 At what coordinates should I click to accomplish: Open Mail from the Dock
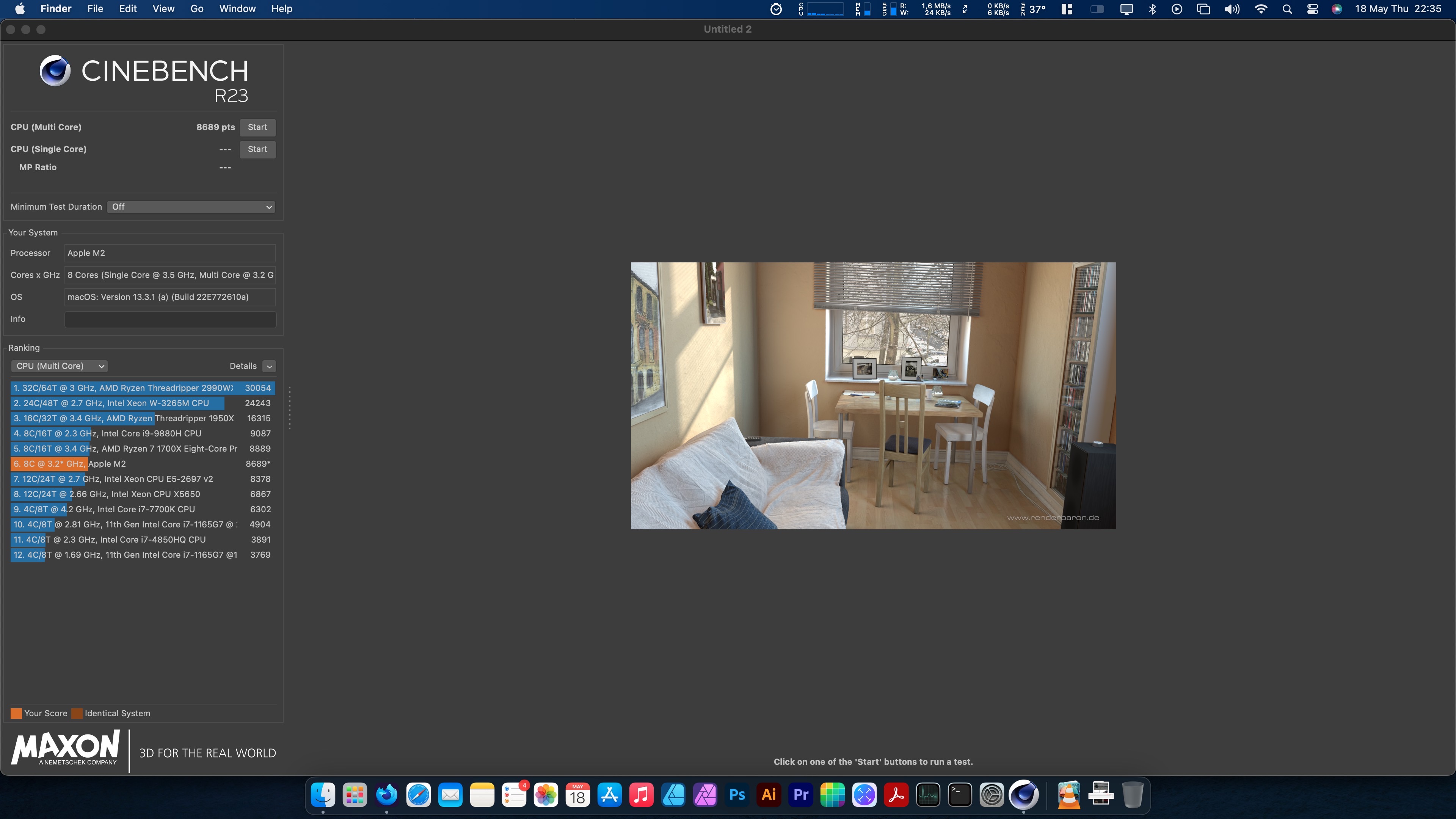[x=450, y=795]
